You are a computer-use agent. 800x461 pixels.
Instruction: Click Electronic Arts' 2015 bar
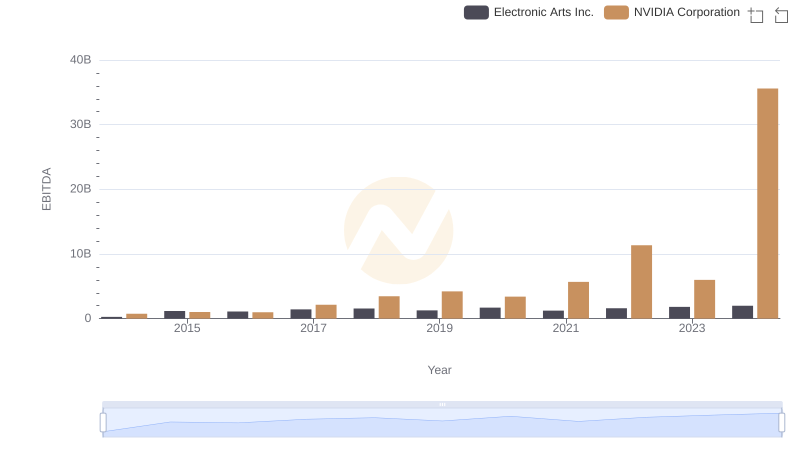(x=175, y=314)
